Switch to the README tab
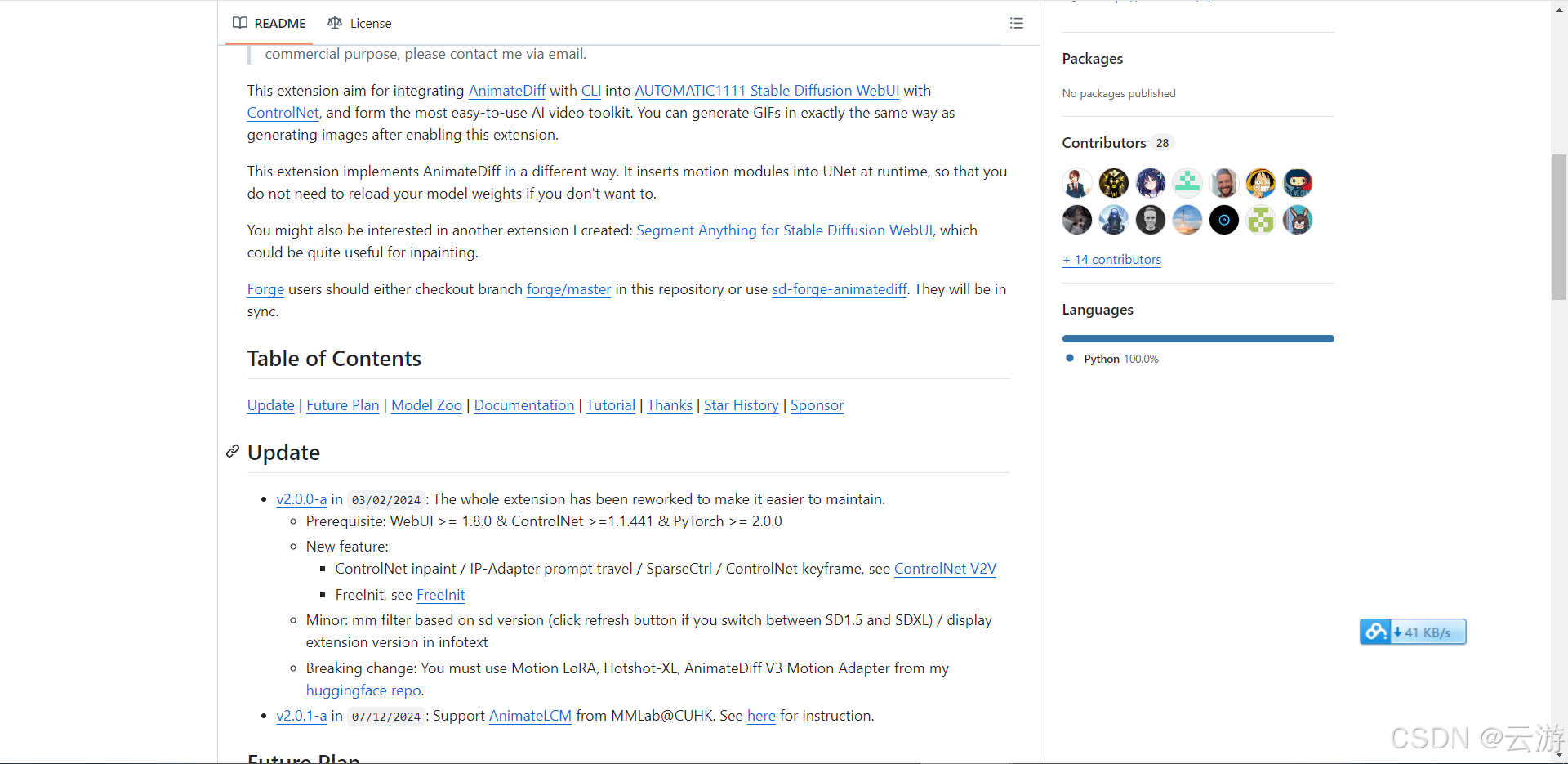 click(x=269, y=23)
